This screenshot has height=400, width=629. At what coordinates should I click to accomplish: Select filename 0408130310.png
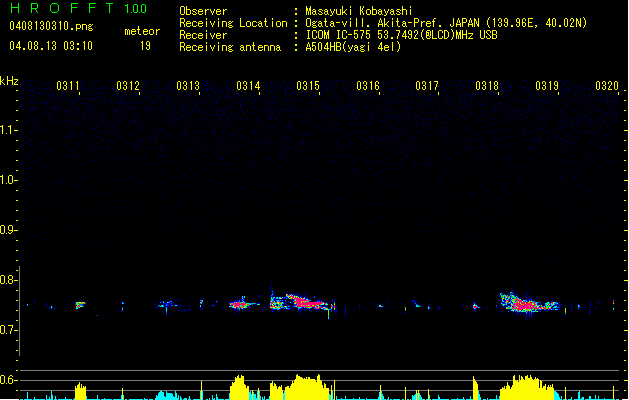pyautogui.click(x=51, y=26)
